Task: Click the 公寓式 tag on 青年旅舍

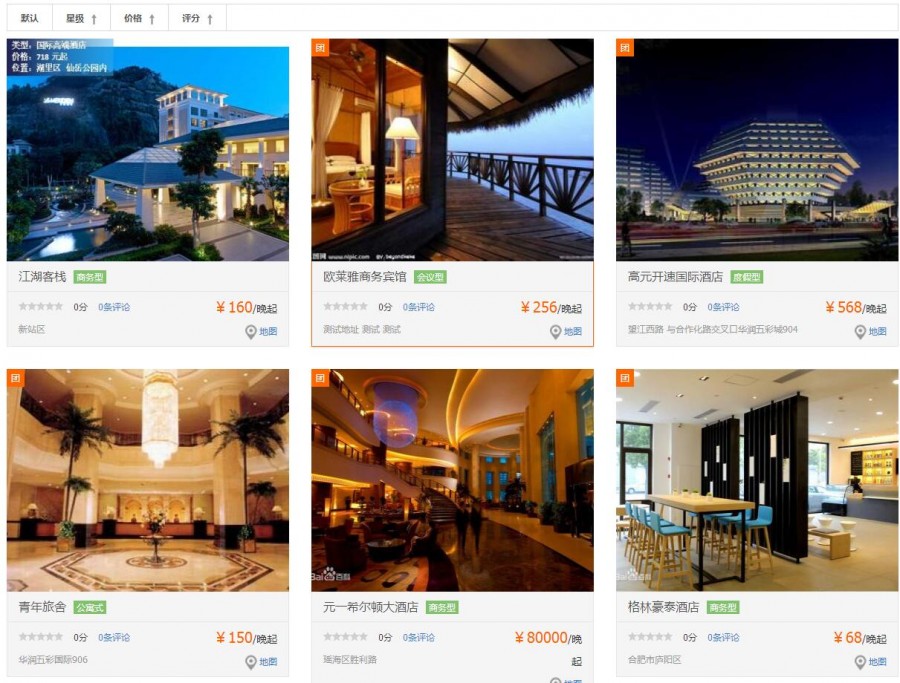Action: 90,608
